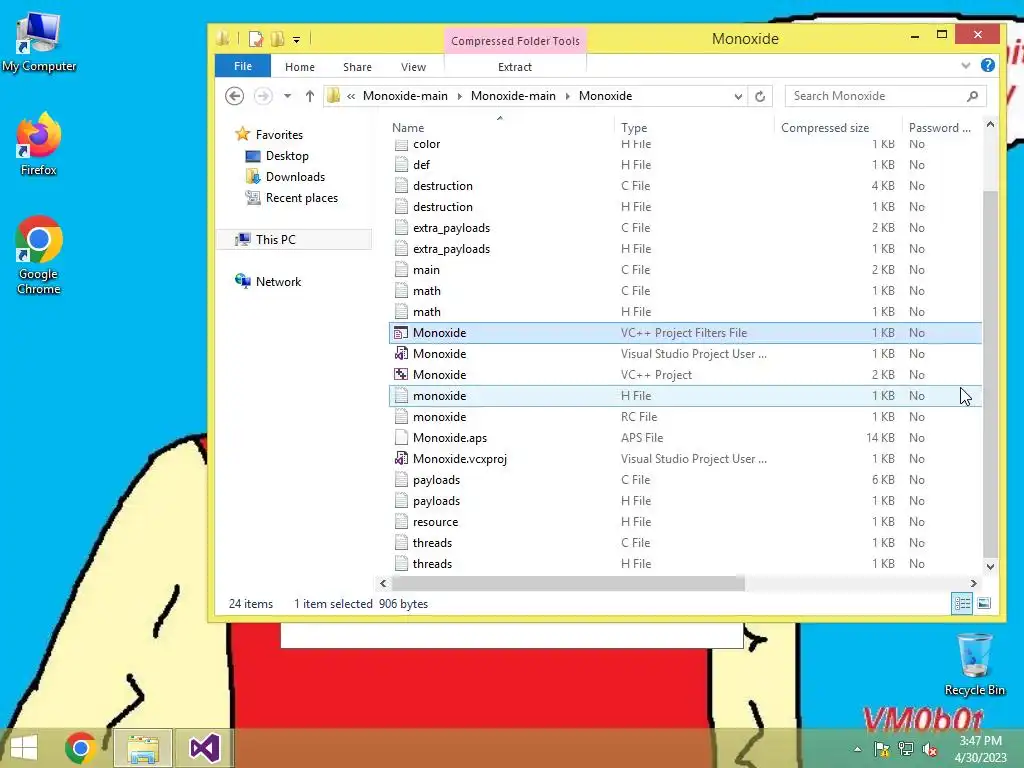Switch to Details view layout icon
Screen dimensions: 1024x768
point(962,603)
